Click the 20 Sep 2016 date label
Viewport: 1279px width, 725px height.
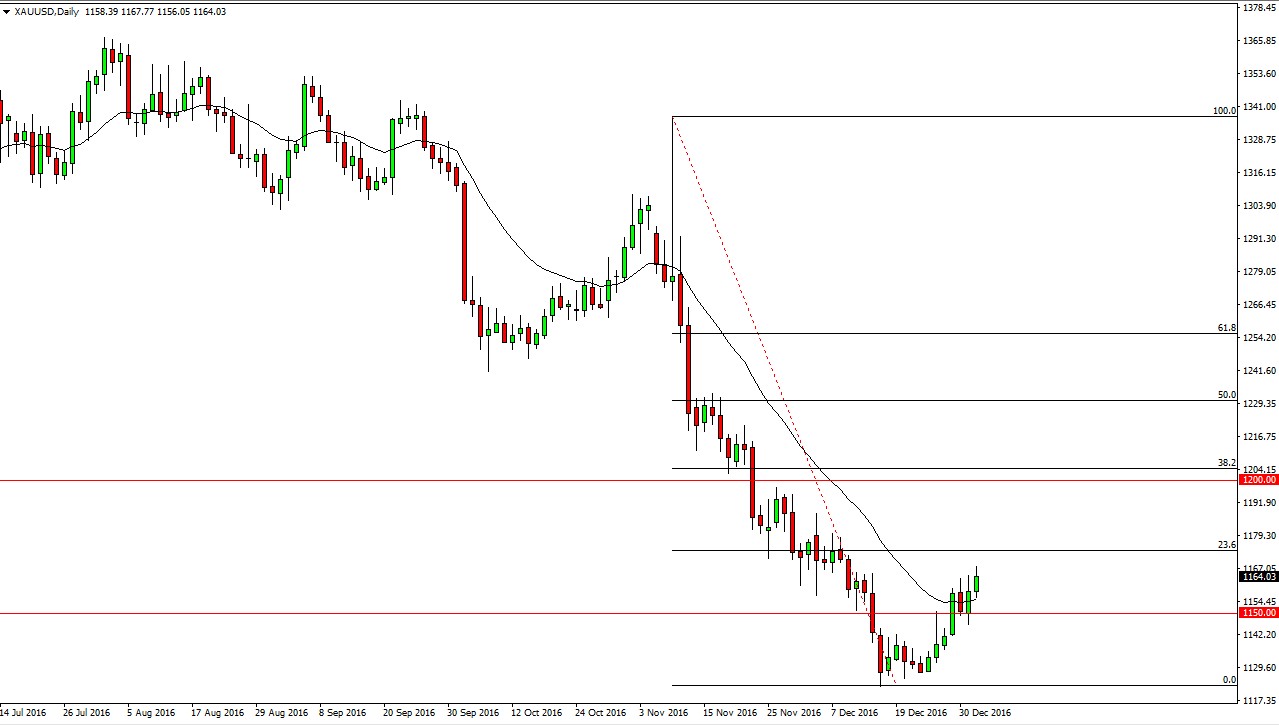click(x=410, y=713)
